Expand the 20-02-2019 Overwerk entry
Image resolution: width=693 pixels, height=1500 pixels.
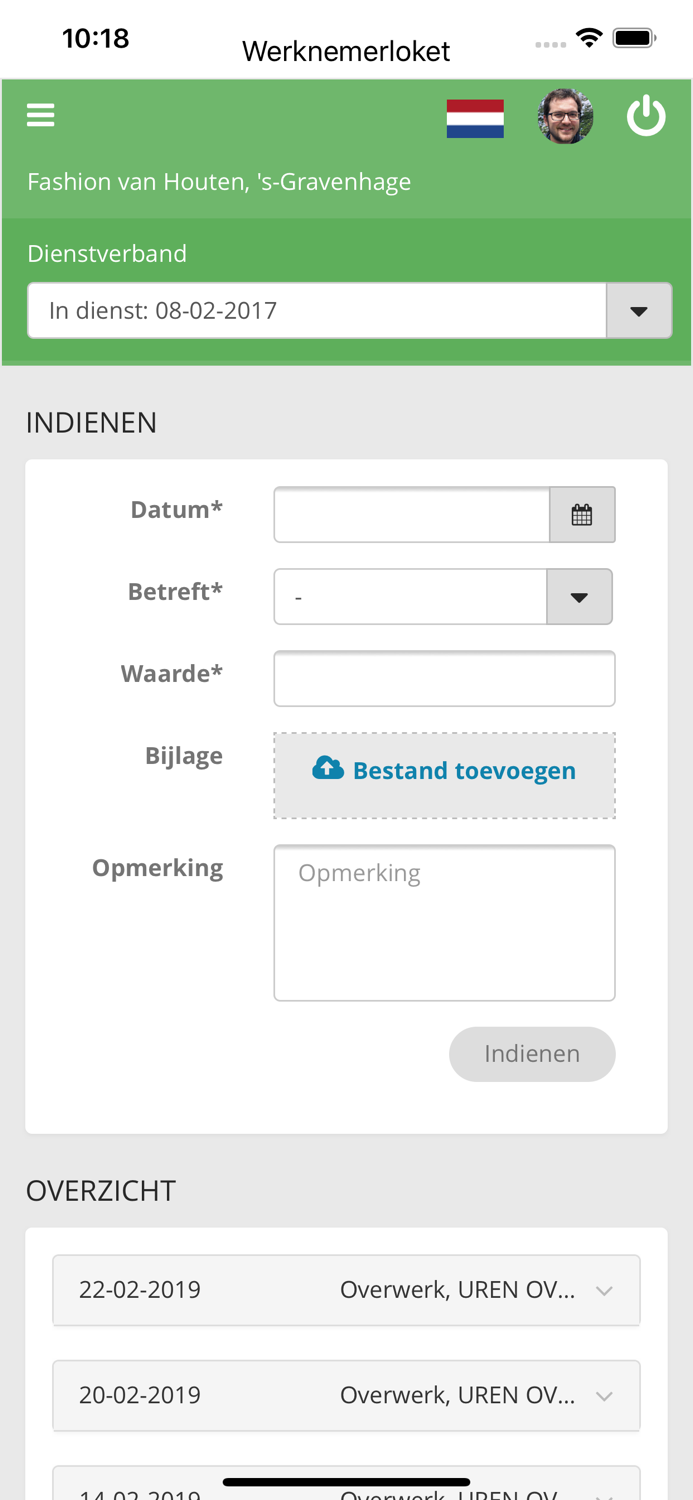346,1395
